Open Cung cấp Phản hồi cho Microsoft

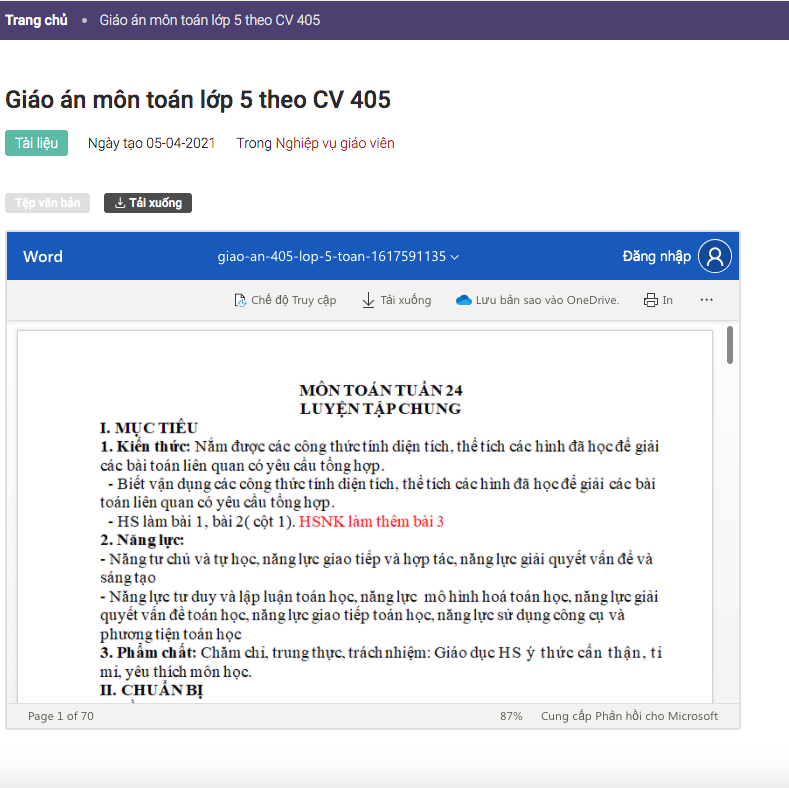tap(629, 716)
